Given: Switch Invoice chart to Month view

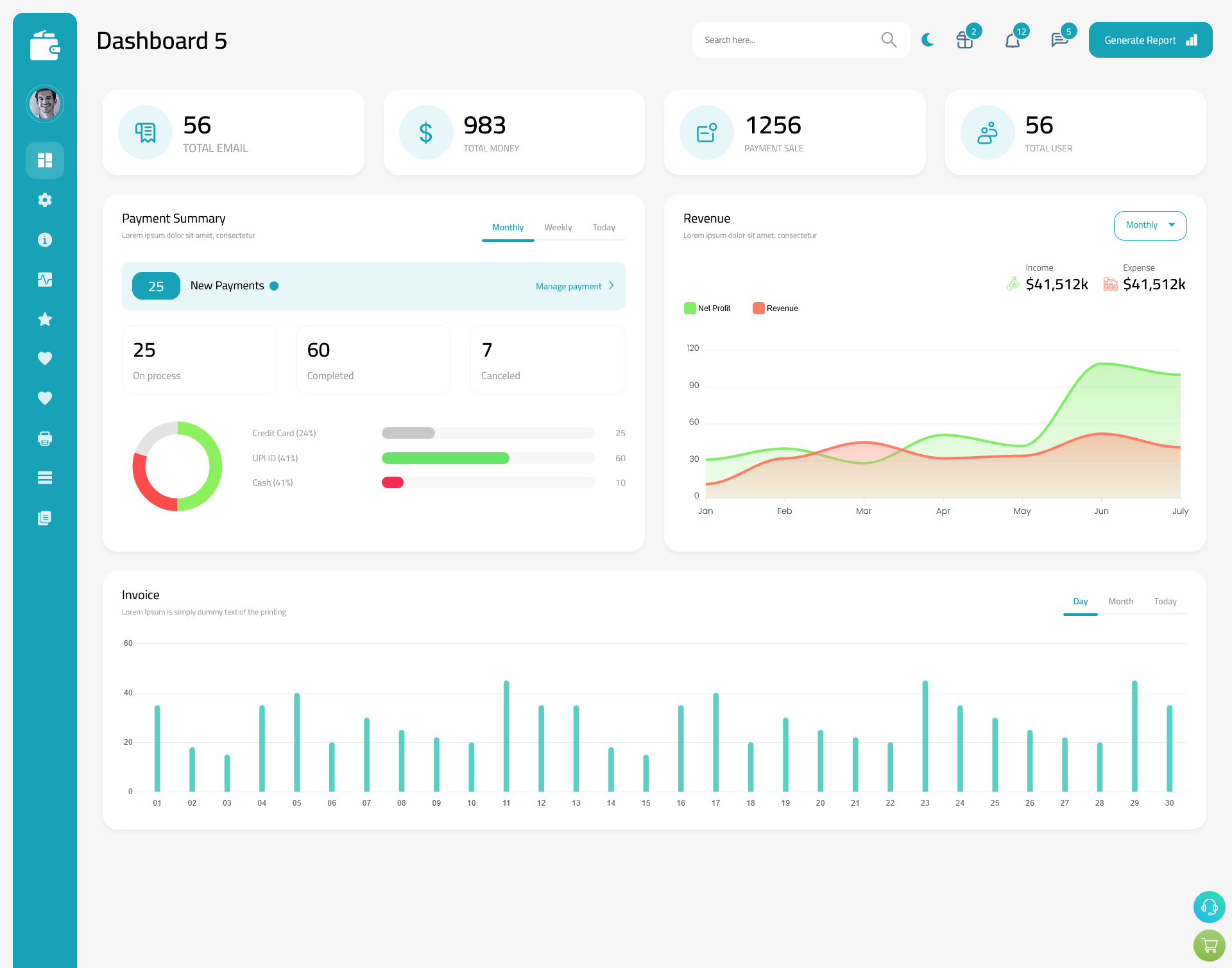Looking at the screenshot, I should [x=1119, y=601].
